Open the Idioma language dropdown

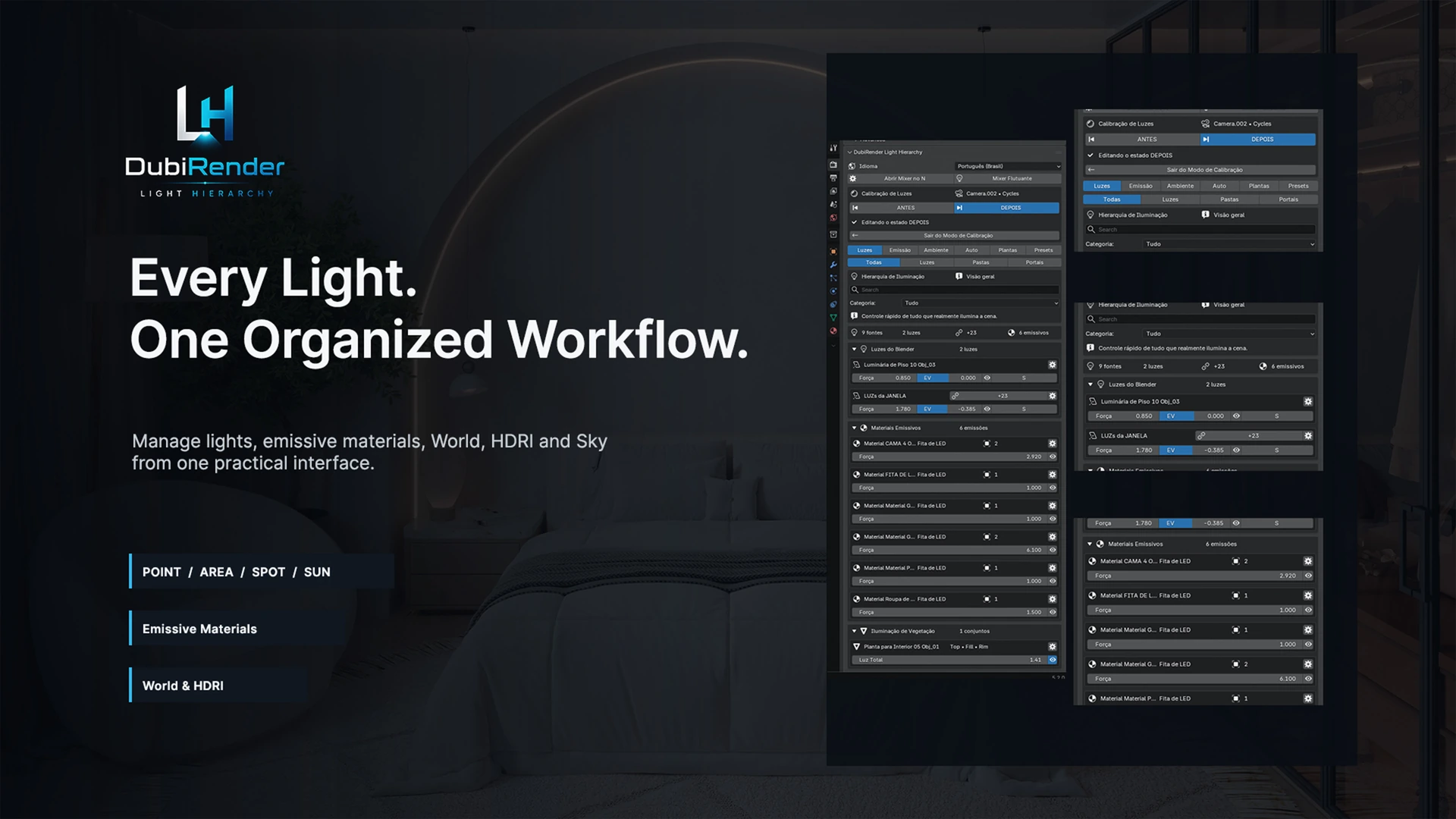click(1008, 166)
